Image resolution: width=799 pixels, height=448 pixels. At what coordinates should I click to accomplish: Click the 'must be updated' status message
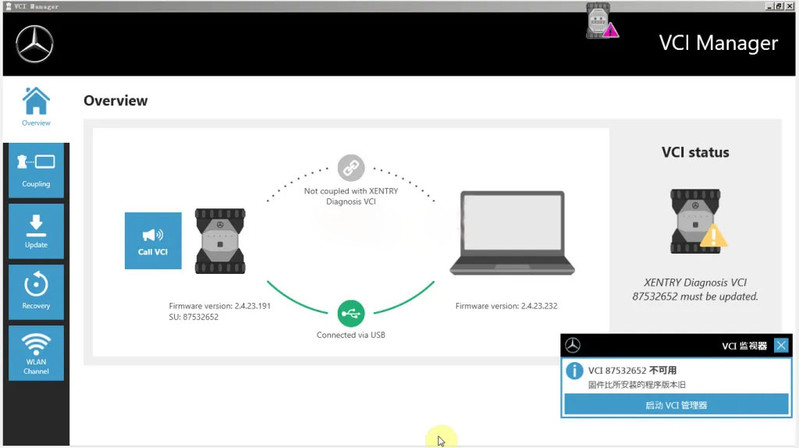click(695, 289)
